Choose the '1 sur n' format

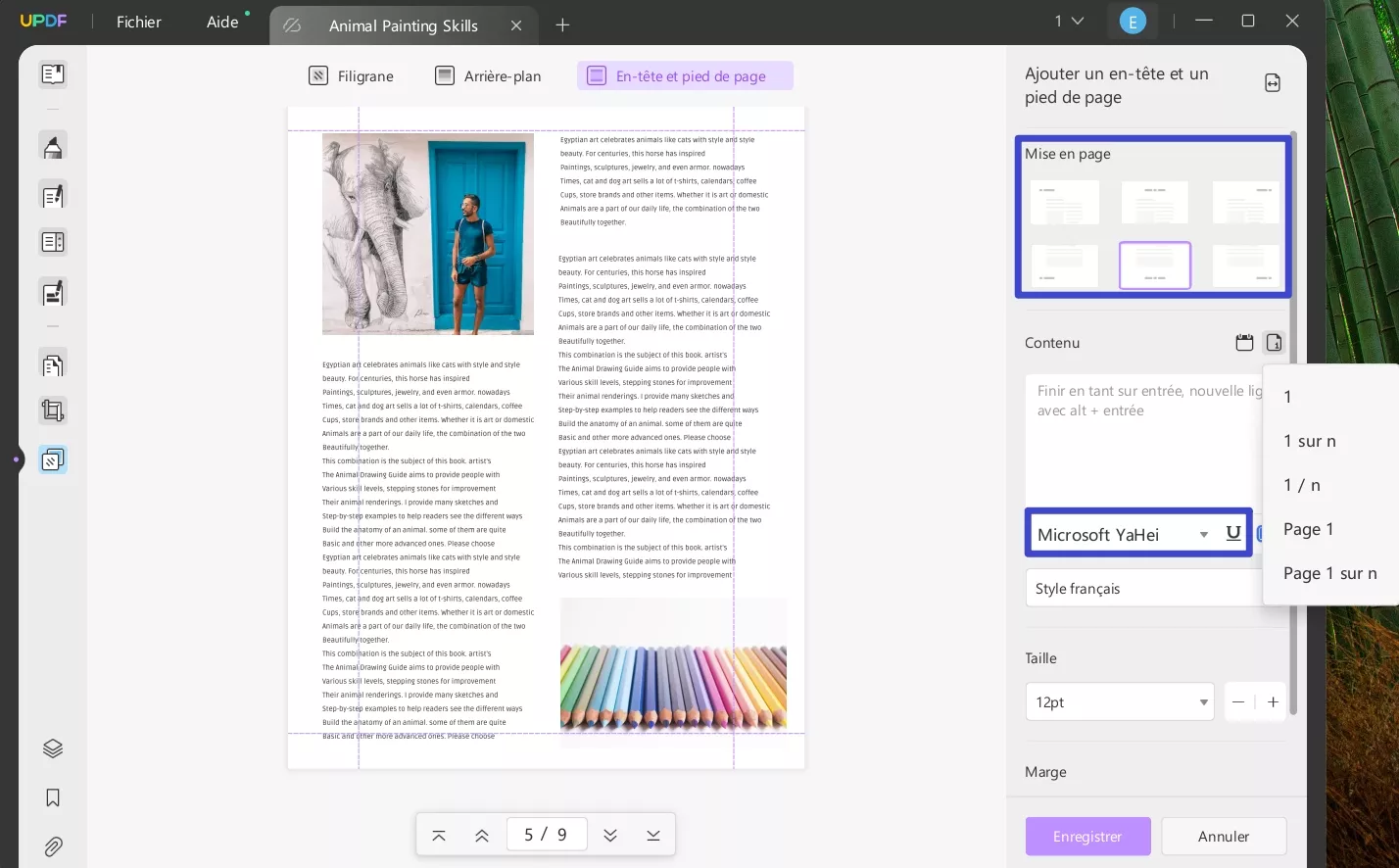(x=1310, y=441)
